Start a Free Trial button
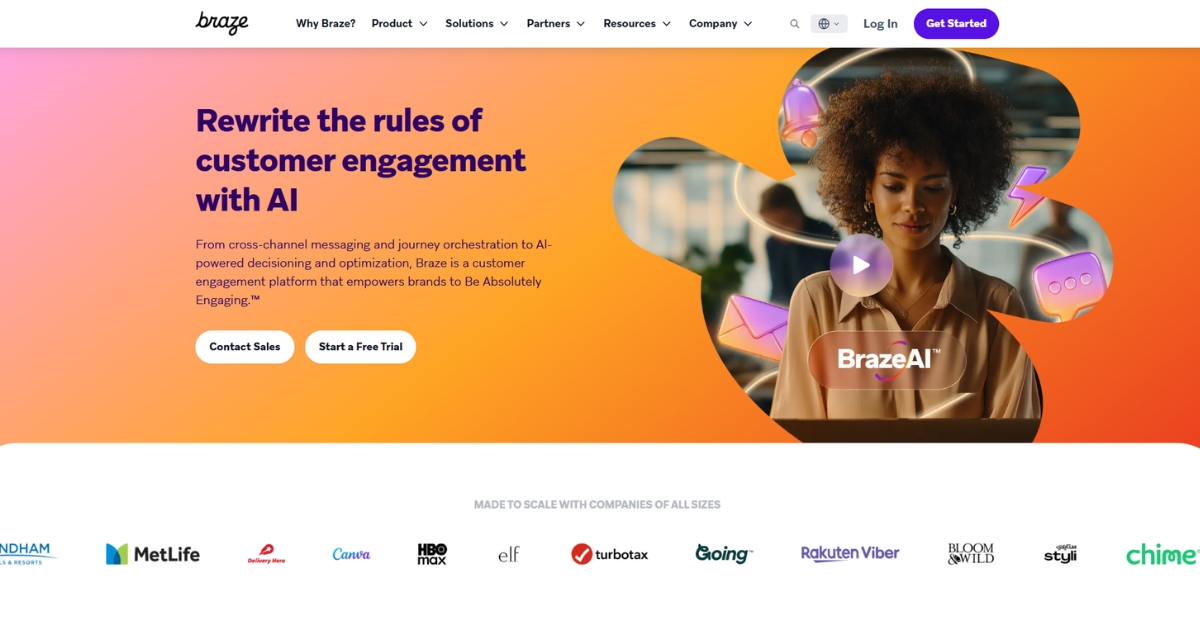Screen dimensions: 1200x630 (360, 347)
